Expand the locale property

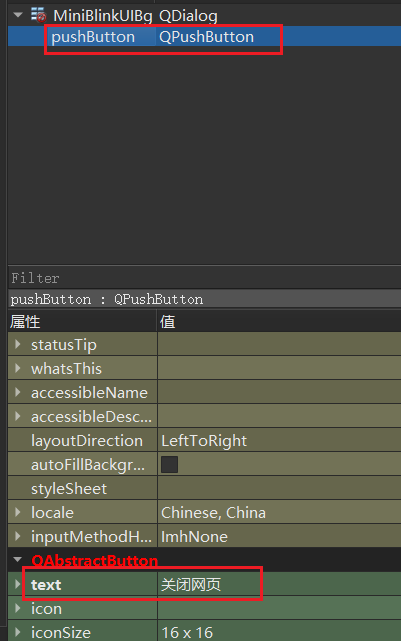[x=18, y=512]
